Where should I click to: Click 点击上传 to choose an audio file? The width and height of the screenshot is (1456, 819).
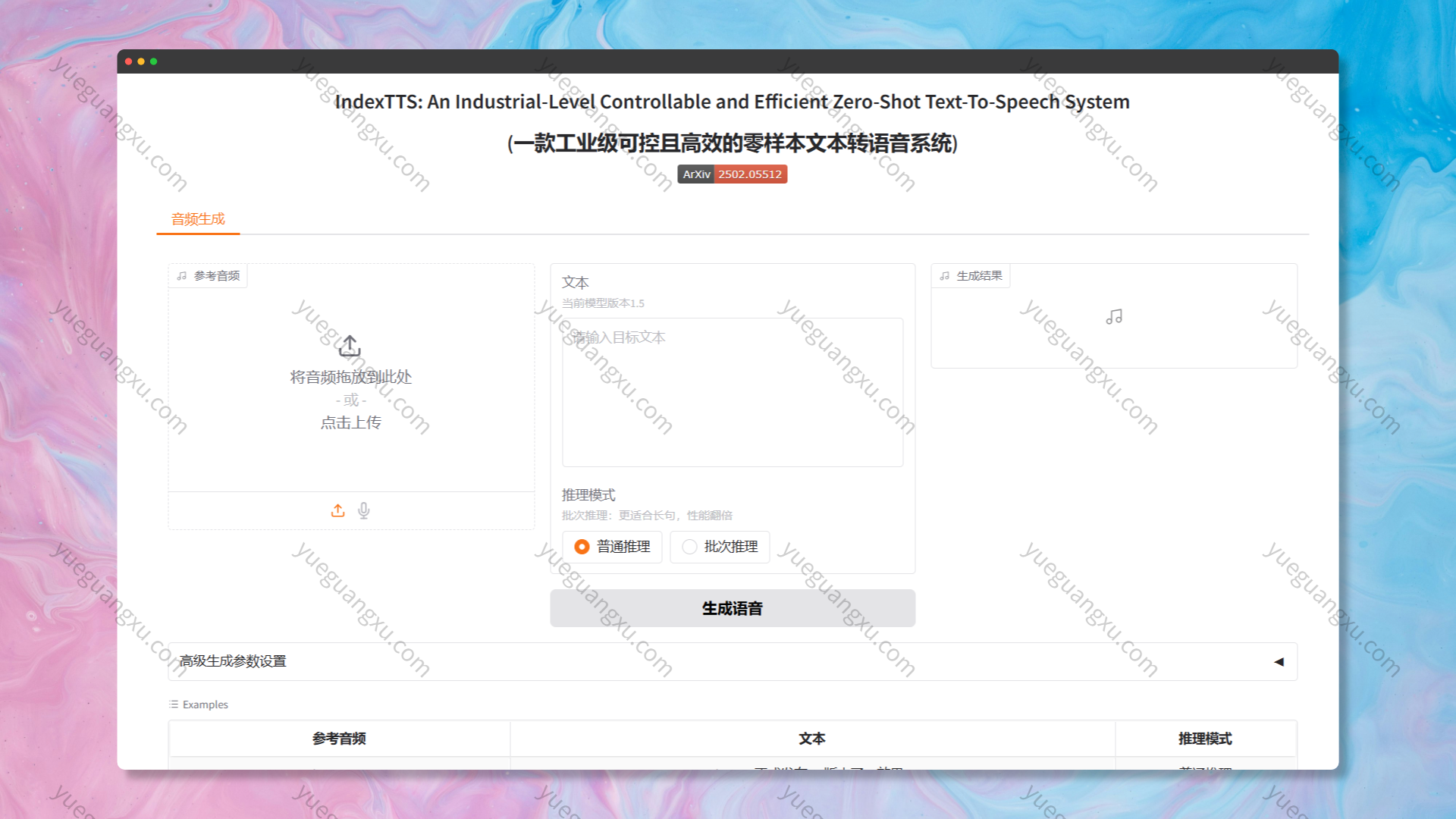[350, 422]
